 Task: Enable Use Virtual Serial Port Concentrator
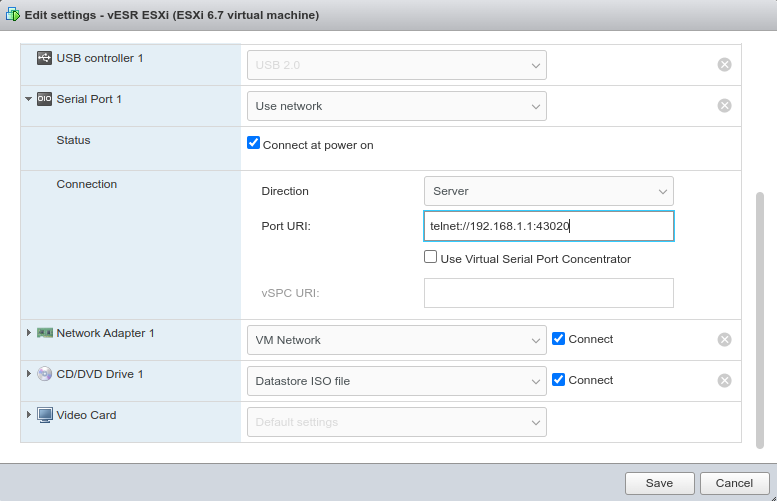pyautogui.click(x=431, y=258)
